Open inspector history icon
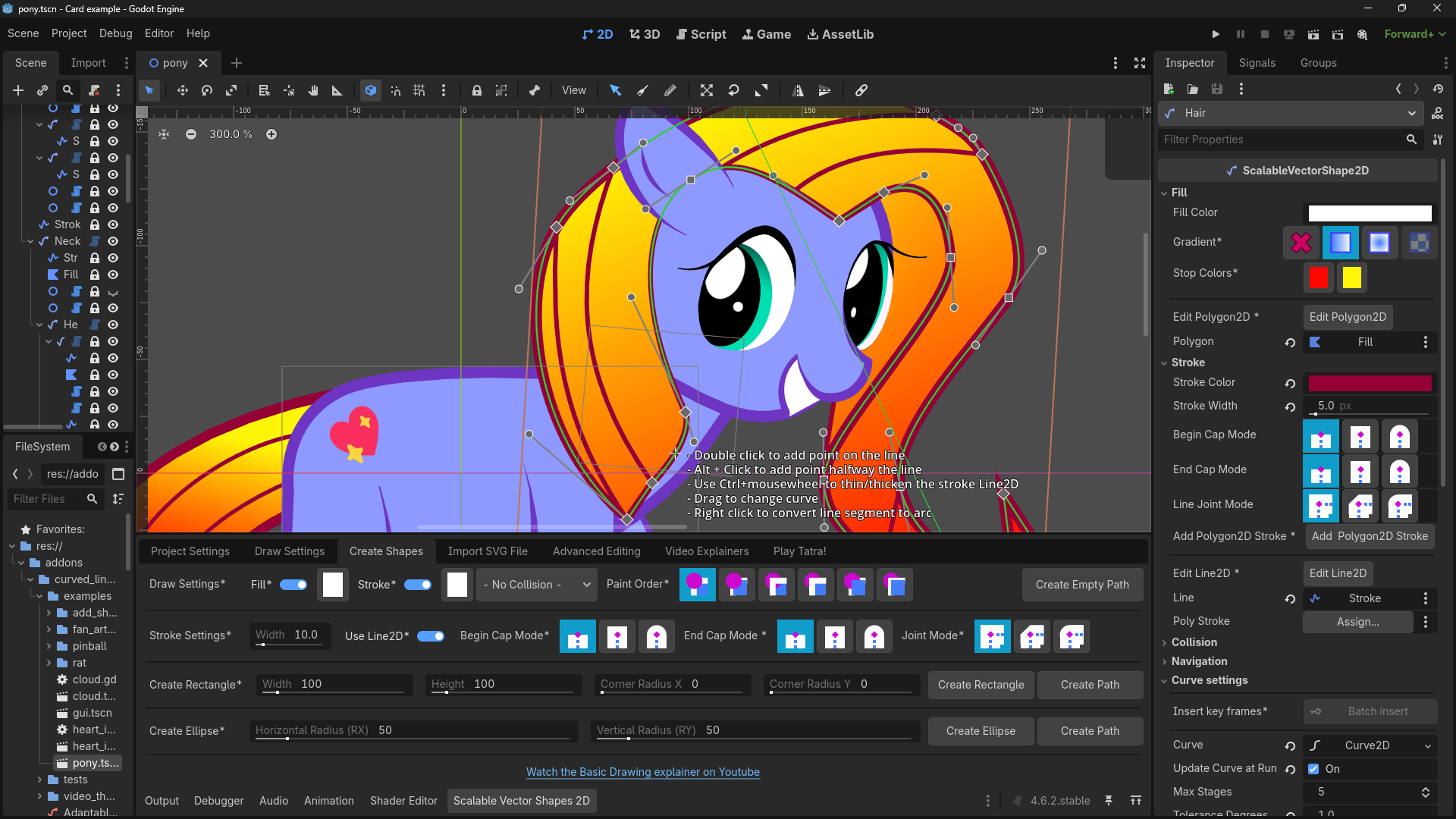 click(1438, 89)
